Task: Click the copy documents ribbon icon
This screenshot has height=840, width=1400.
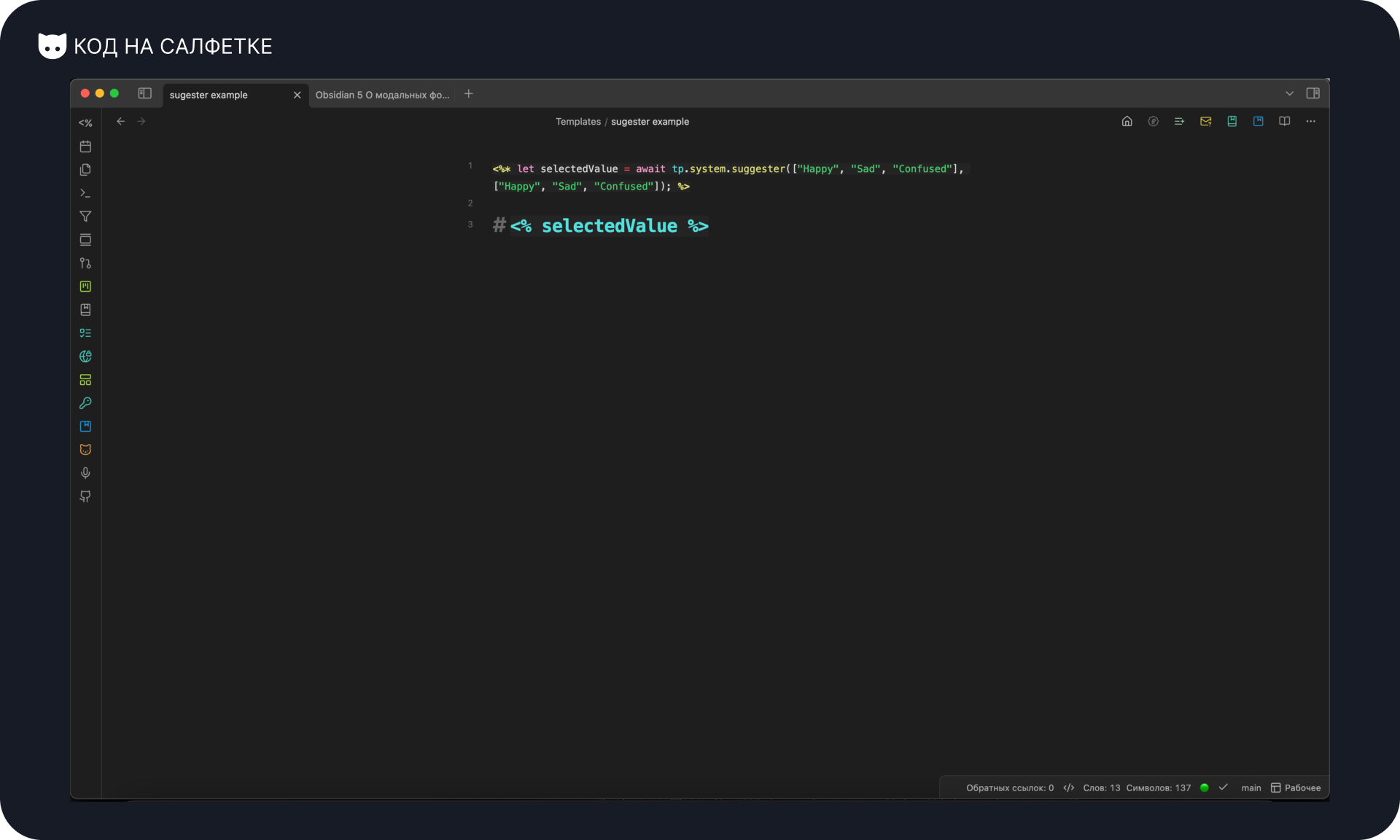Action: pyautogui.click(x=85, y=170)
